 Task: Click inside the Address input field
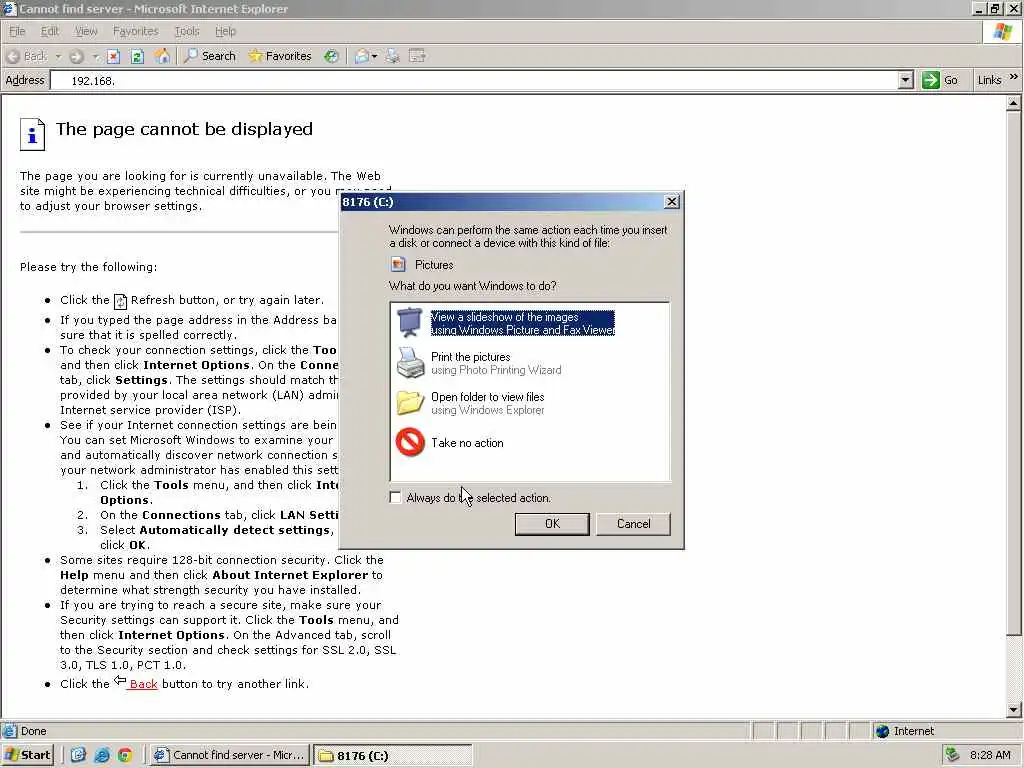pyautogui.click(x=474, y=80)
